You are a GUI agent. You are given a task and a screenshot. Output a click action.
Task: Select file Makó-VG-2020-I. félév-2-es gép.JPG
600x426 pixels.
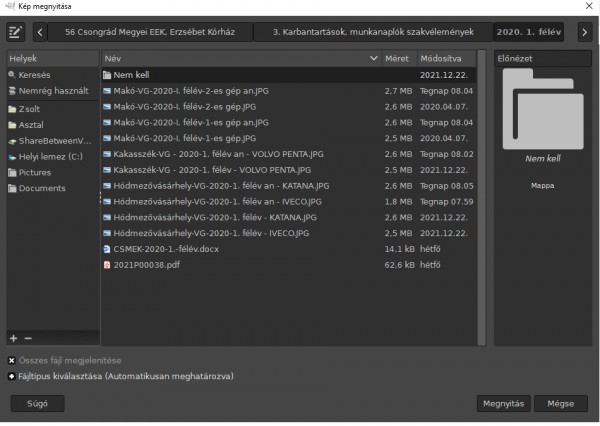click(x=289, y=107)
